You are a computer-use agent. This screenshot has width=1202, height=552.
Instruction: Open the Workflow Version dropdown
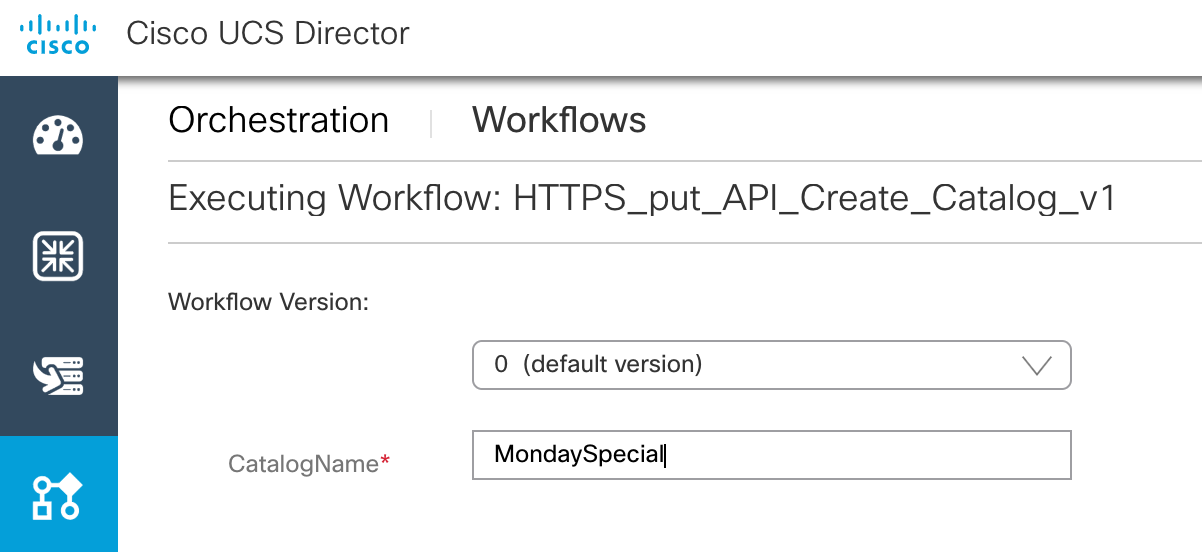[771, 365]
